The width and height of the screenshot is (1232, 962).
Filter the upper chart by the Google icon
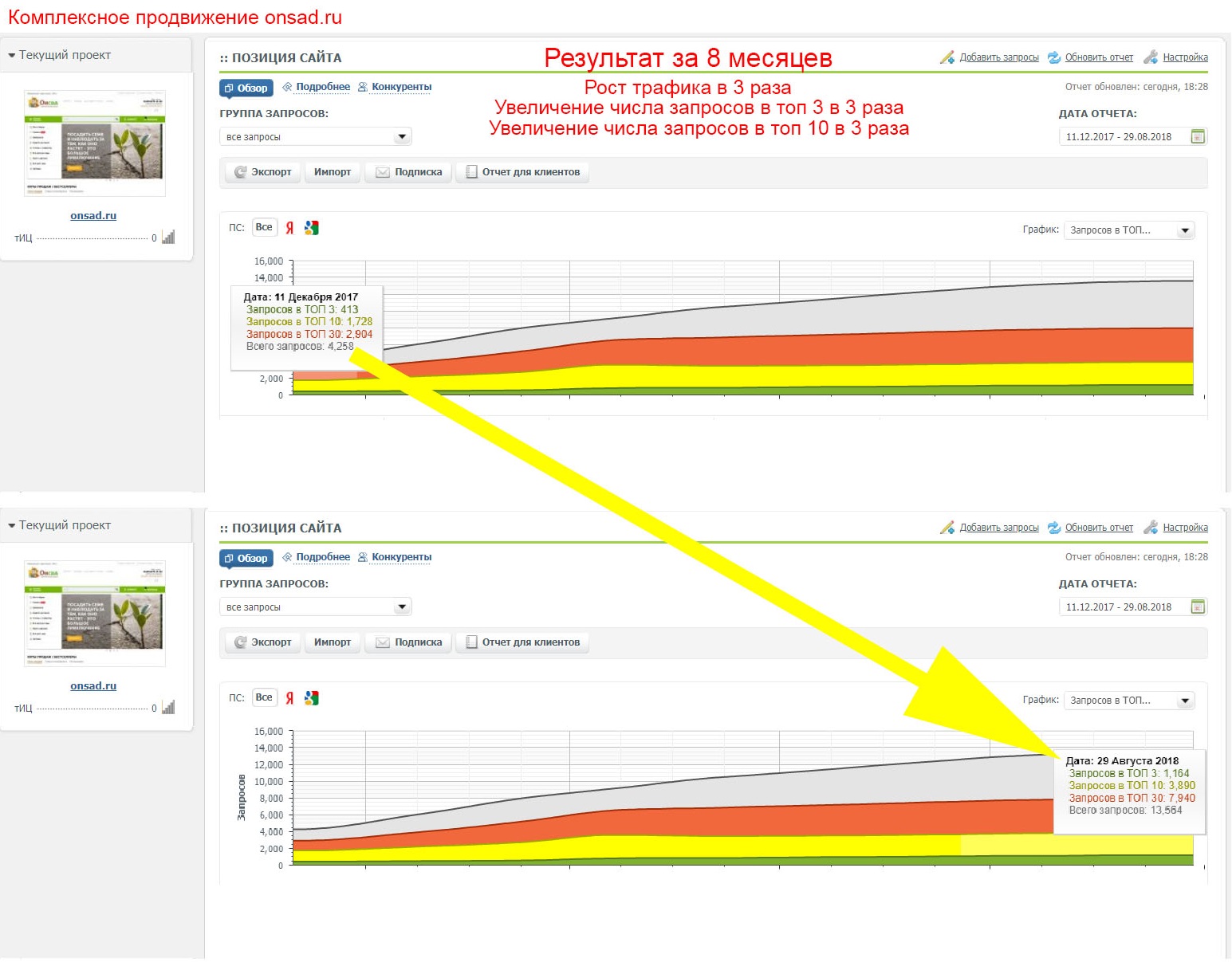click(x=312, y=228)
